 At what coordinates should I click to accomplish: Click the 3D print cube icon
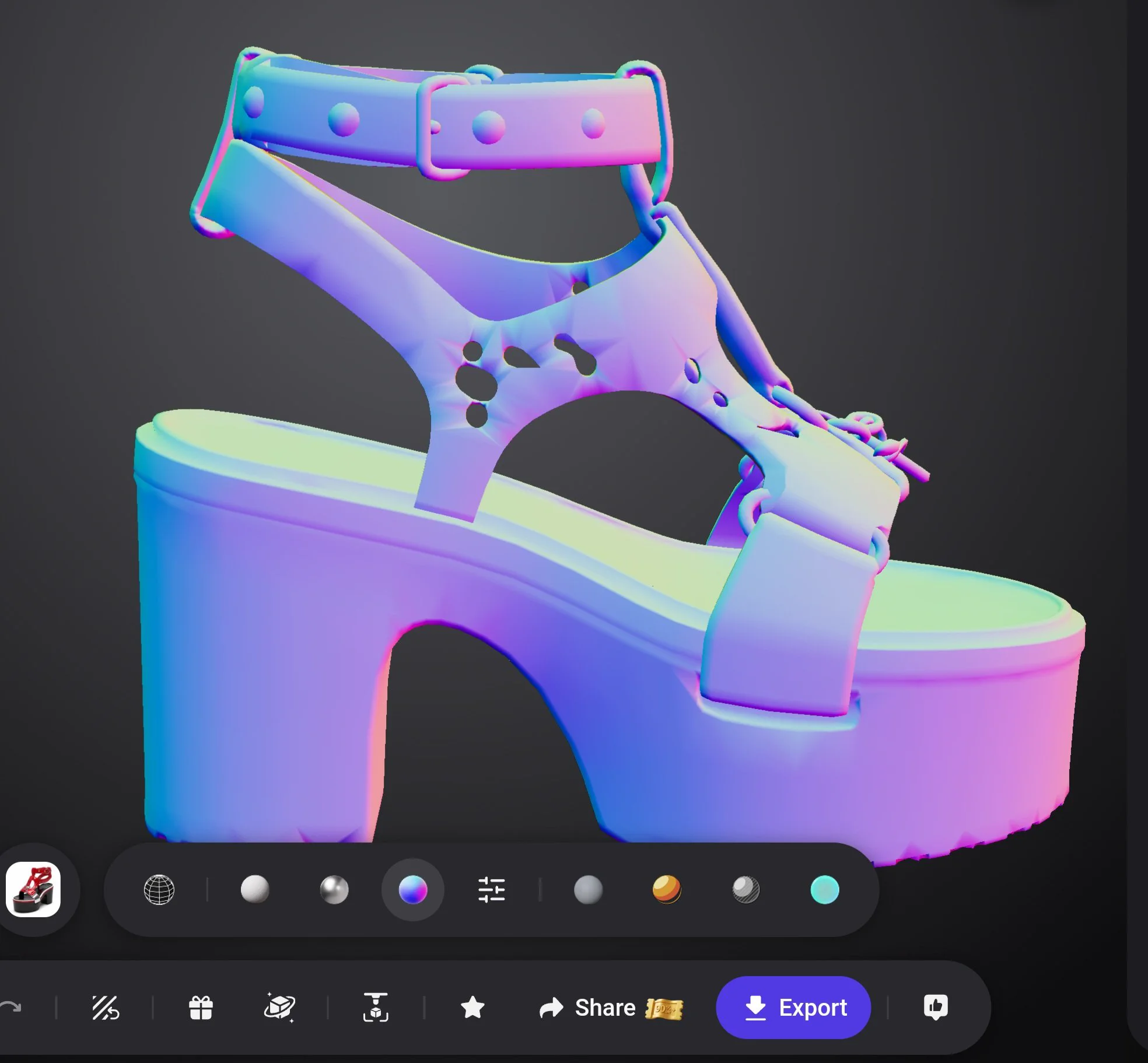(x=376, y=1007)
